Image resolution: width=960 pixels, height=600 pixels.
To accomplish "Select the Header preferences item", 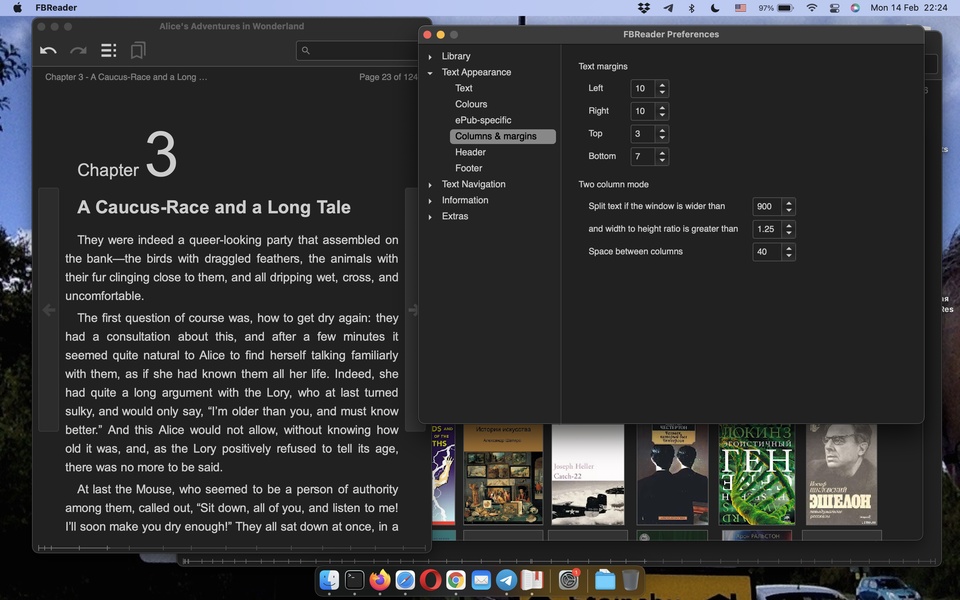I will pos(470,152).
